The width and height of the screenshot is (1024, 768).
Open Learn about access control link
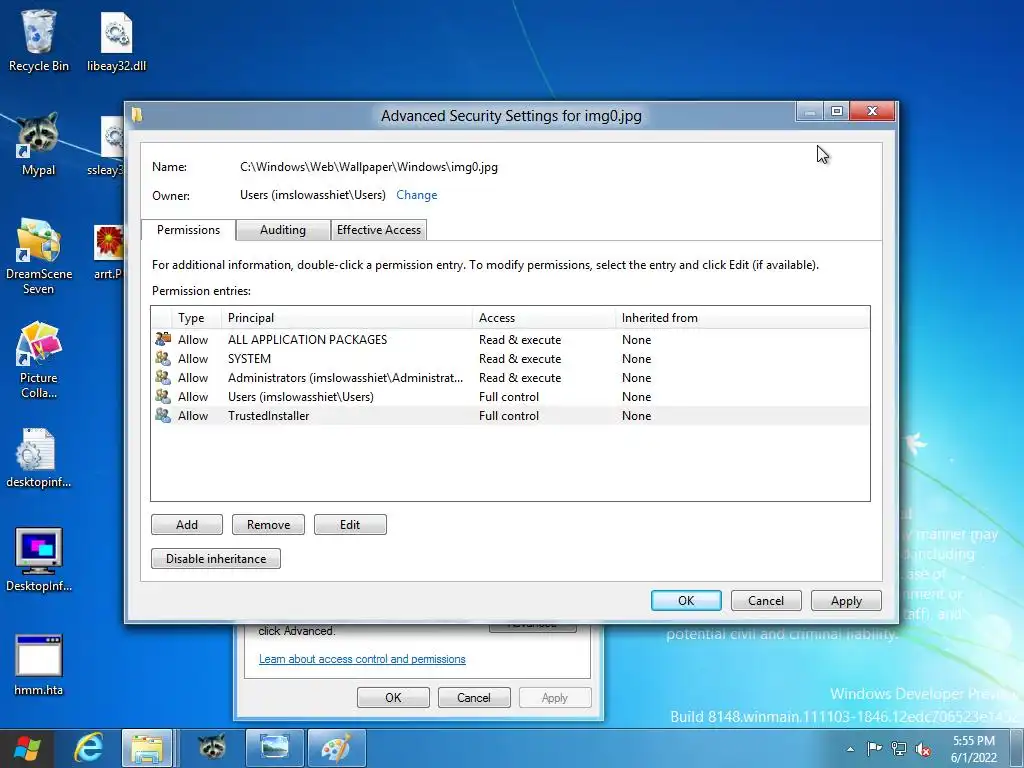pos(362,659)
